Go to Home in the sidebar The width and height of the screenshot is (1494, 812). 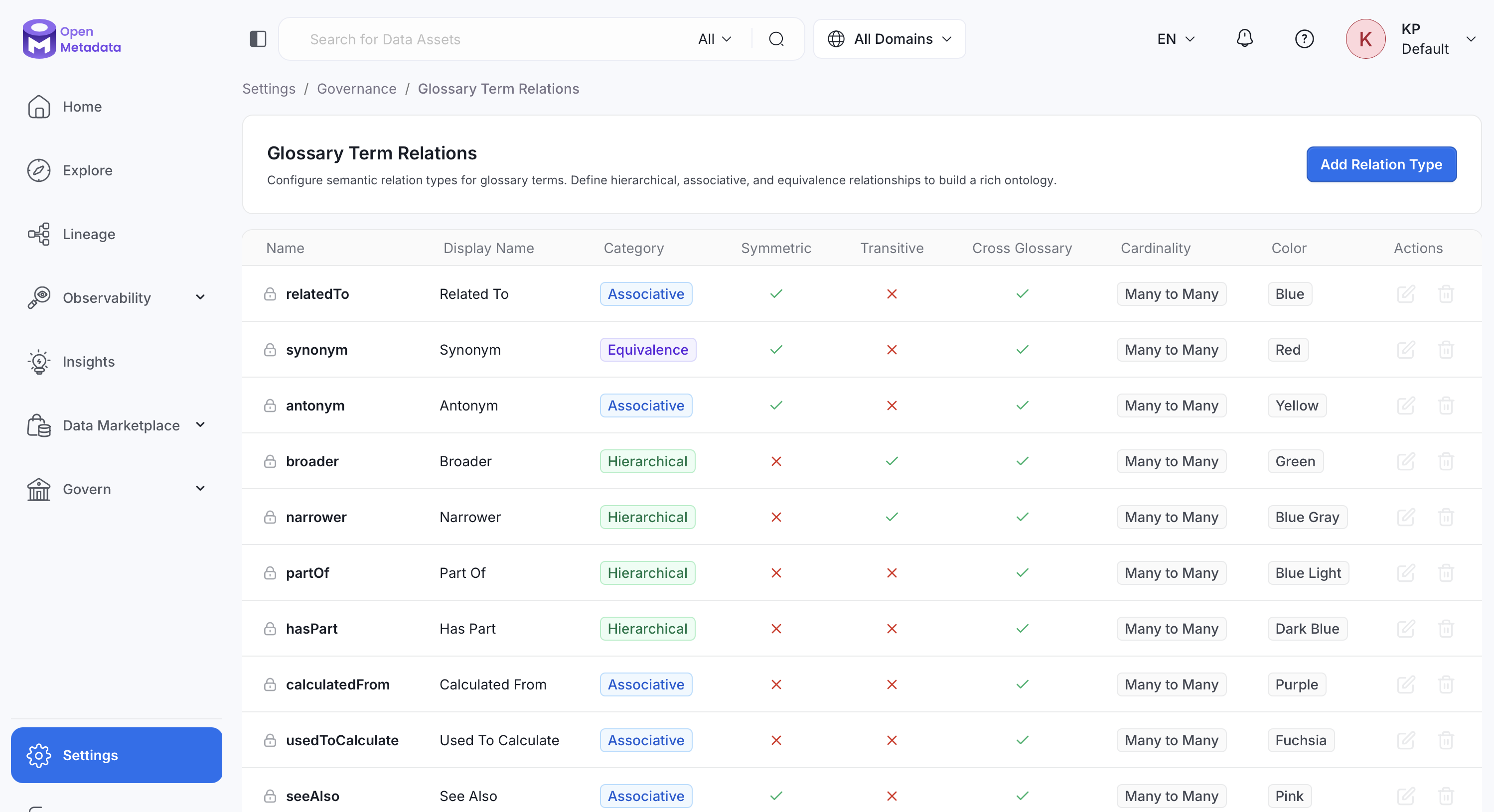coord(116,107)
